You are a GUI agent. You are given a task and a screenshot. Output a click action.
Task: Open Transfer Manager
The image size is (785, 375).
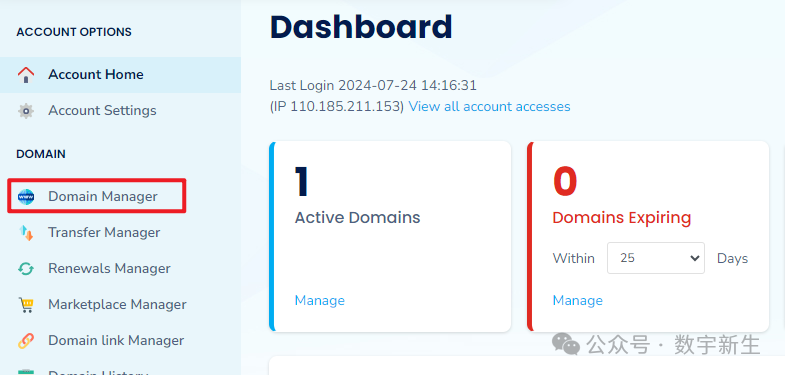coord(104,233)
